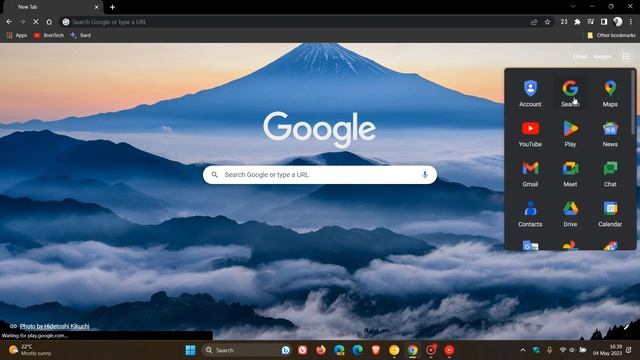
Task: Start Google Meet from the apps grid
Action: 570,173
